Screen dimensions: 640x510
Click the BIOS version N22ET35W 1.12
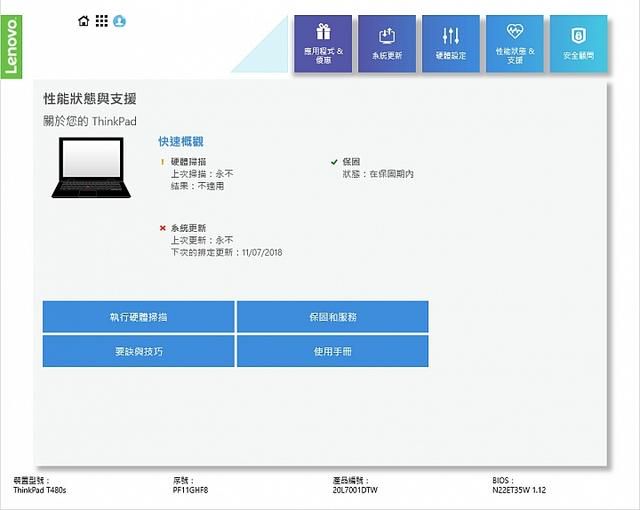pos(519,490)
